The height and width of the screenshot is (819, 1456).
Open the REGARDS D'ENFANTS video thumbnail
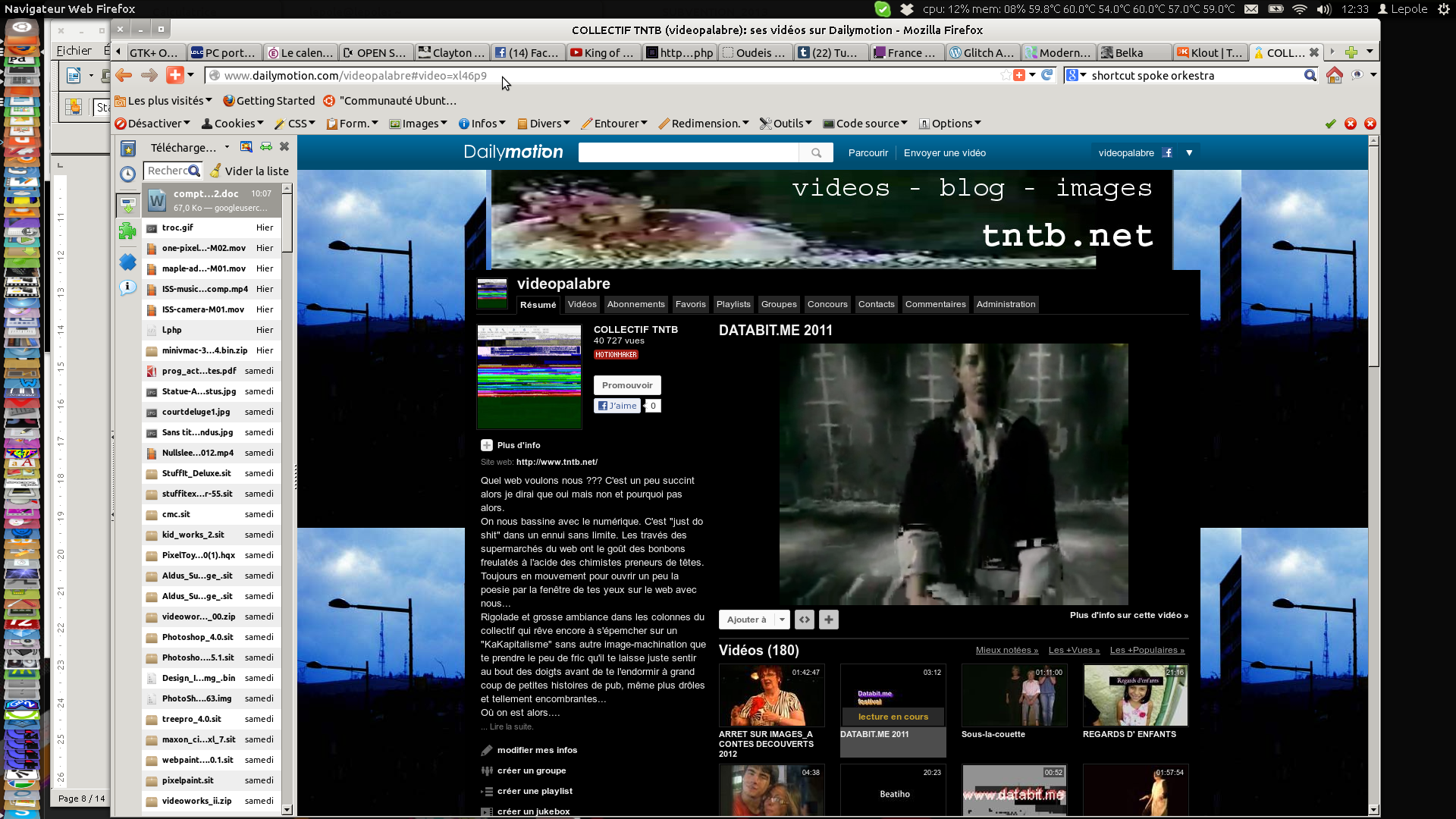[x=1135, y=695]
